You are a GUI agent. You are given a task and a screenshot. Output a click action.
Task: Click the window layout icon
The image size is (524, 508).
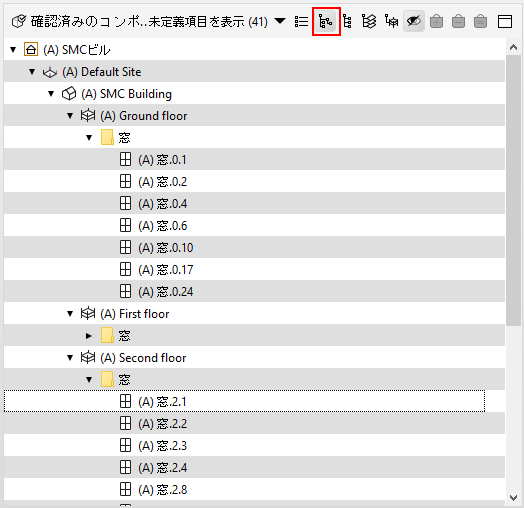click(x=505, y=22)
